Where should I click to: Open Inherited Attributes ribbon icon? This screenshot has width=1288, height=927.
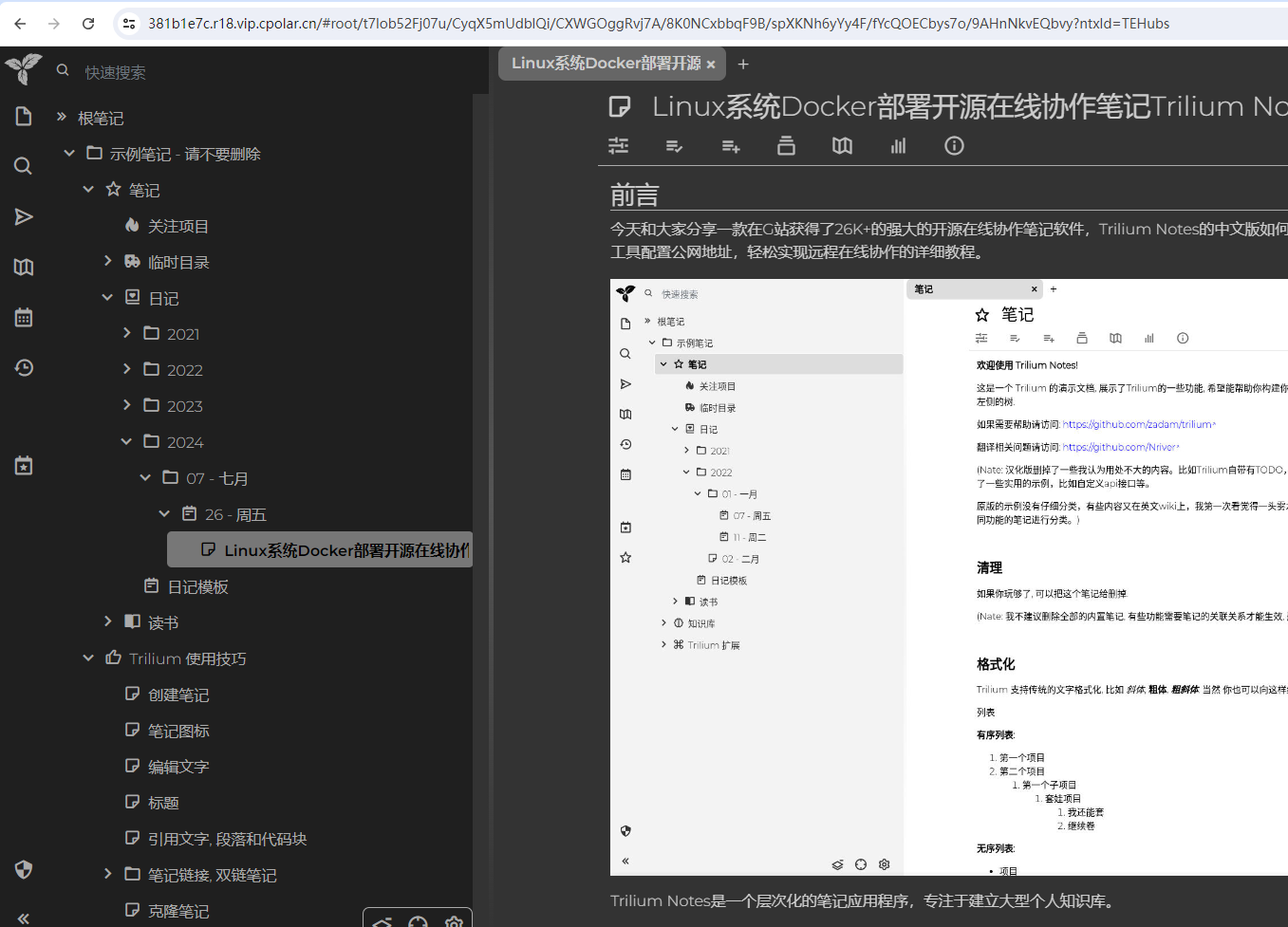(731, 146)
